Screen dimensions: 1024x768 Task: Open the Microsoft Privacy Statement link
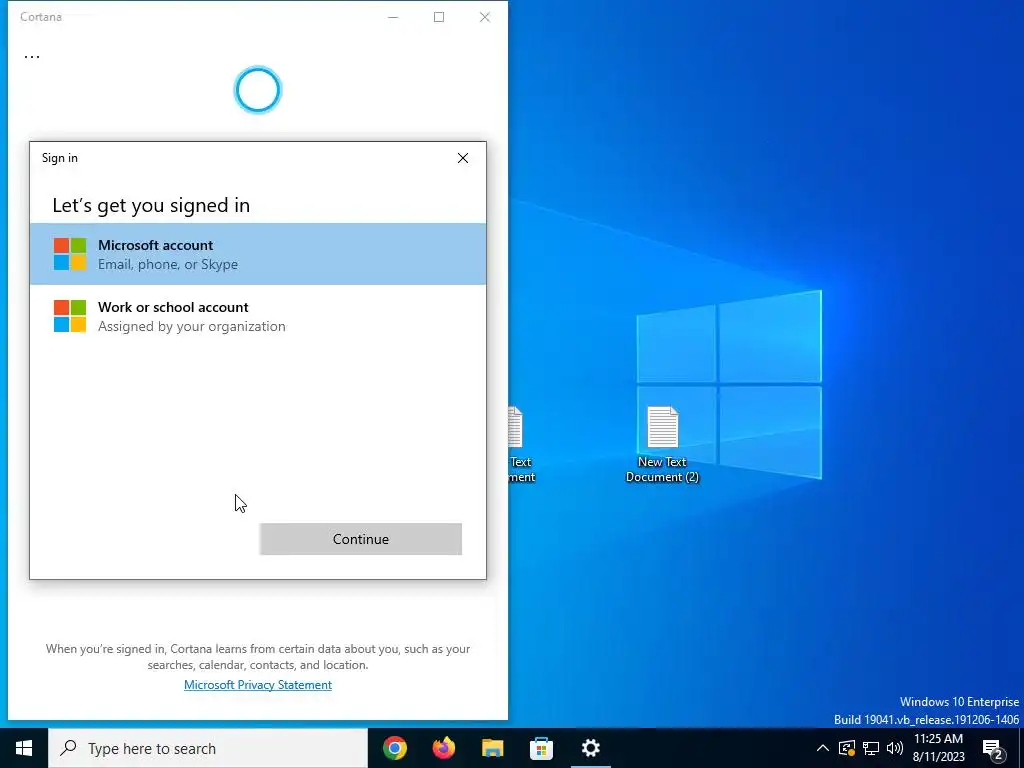pyautogui.click(x=258, y=684)
